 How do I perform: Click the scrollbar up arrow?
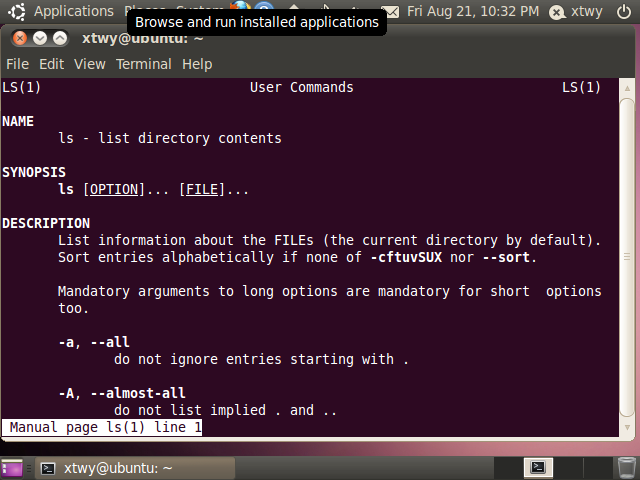coord(627,88)
